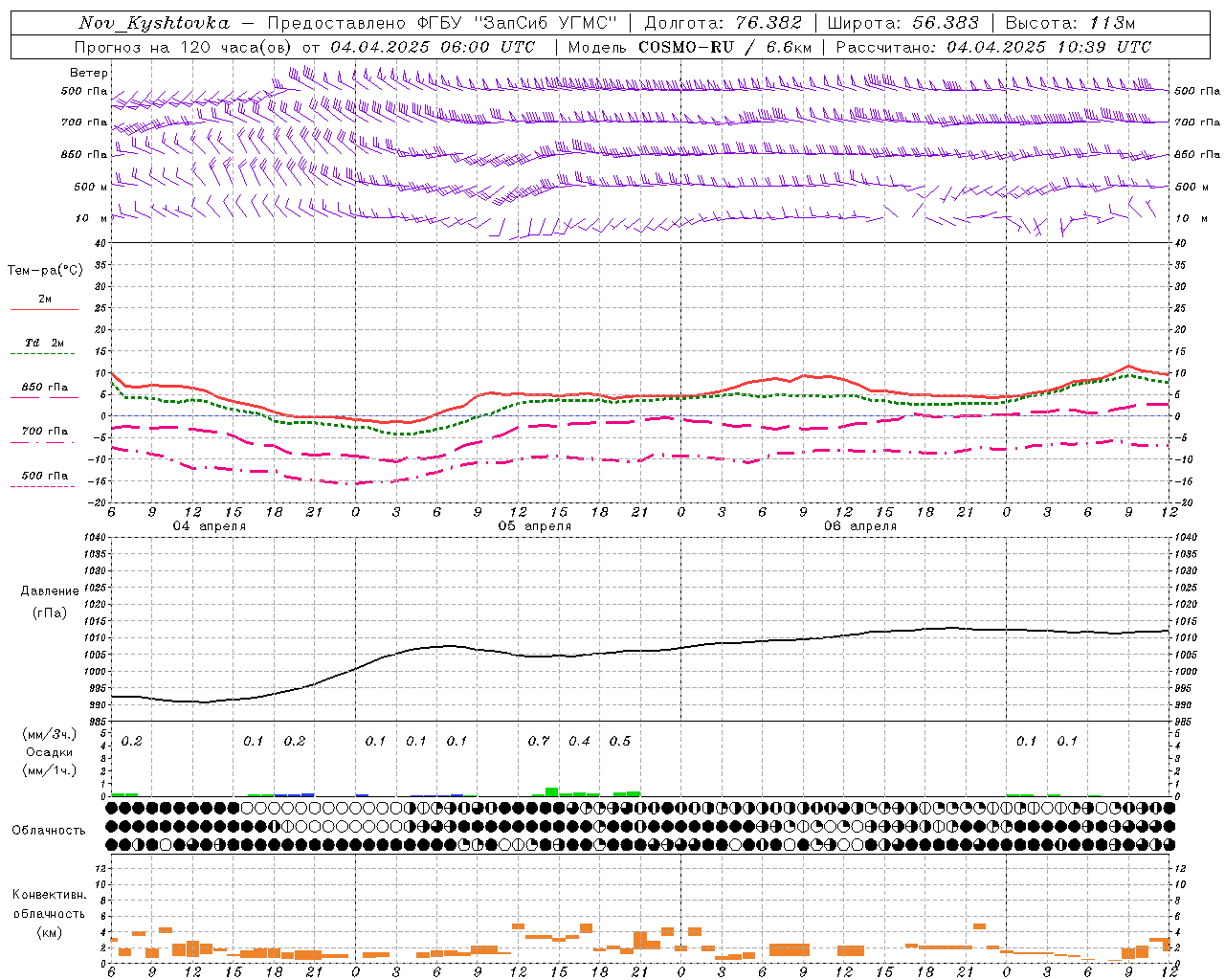Click the 0.5 precipitation value
The width and height of the screenshot is (1225, 980).
(620, 742)
